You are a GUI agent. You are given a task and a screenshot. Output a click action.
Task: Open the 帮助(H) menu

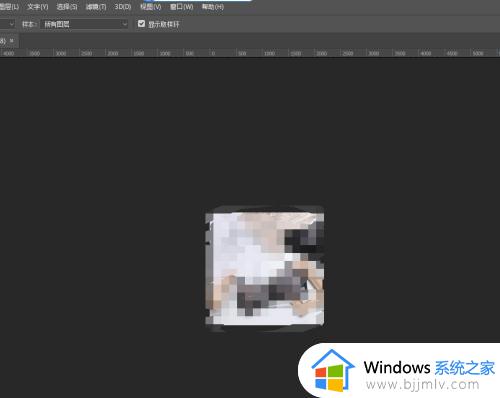pos(213,7)
